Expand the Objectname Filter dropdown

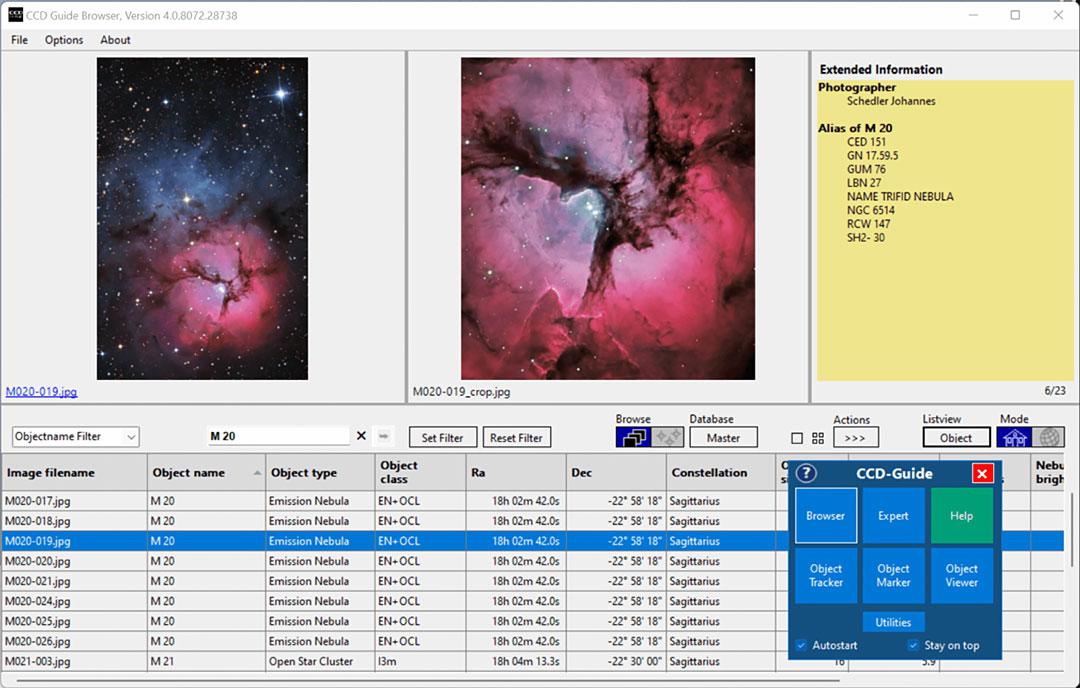click(131, 437)
